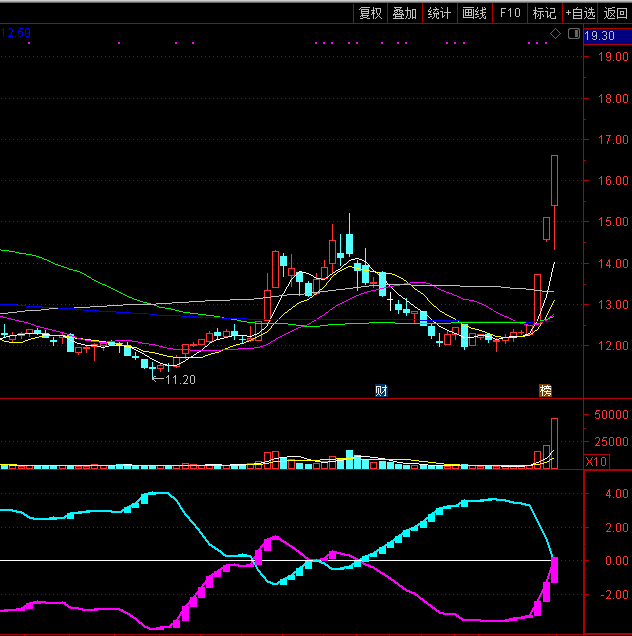Click the 19.30 price axis box

(608, 36)
